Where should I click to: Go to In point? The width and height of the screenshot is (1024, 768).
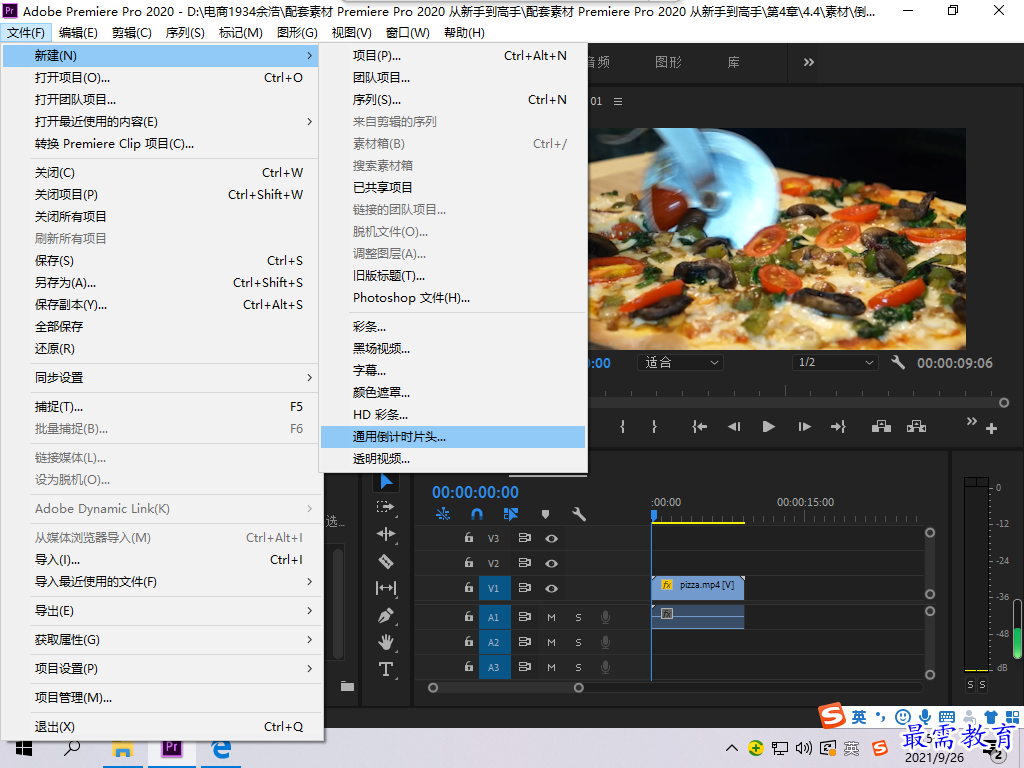(x=699, y=426)
